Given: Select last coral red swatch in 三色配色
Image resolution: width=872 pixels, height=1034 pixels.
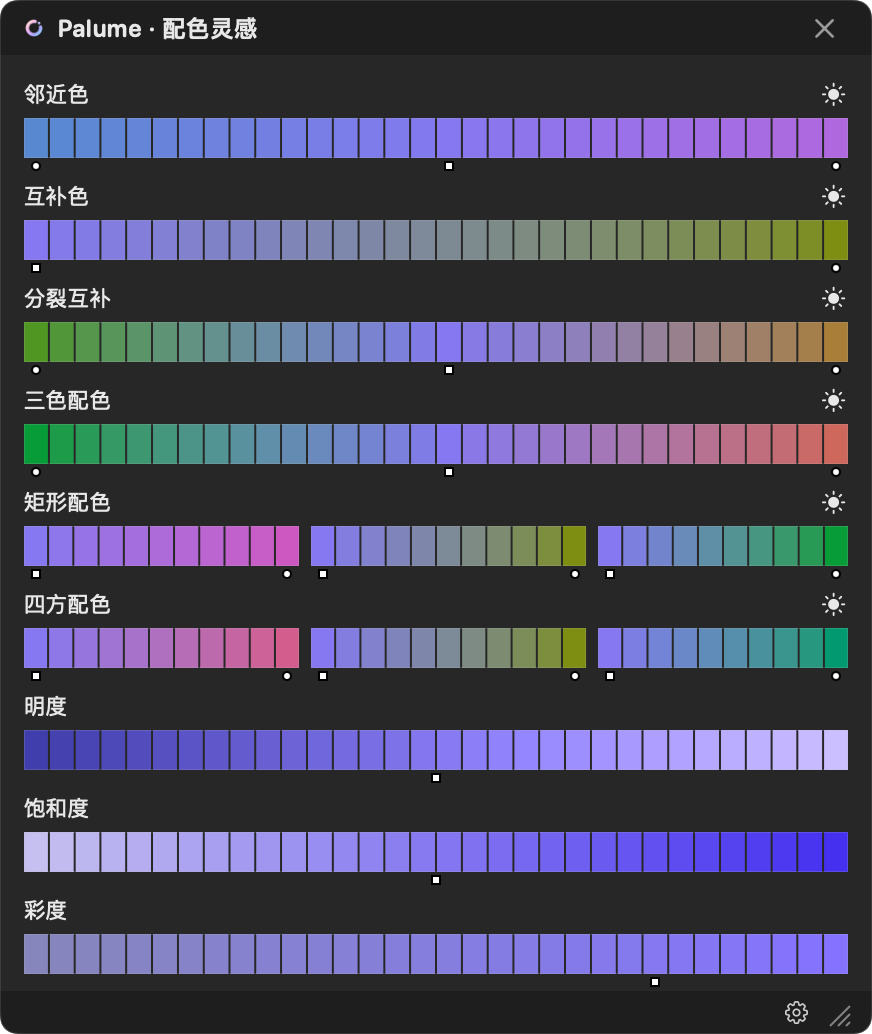Looking at the screenshot, I should 836,444.
